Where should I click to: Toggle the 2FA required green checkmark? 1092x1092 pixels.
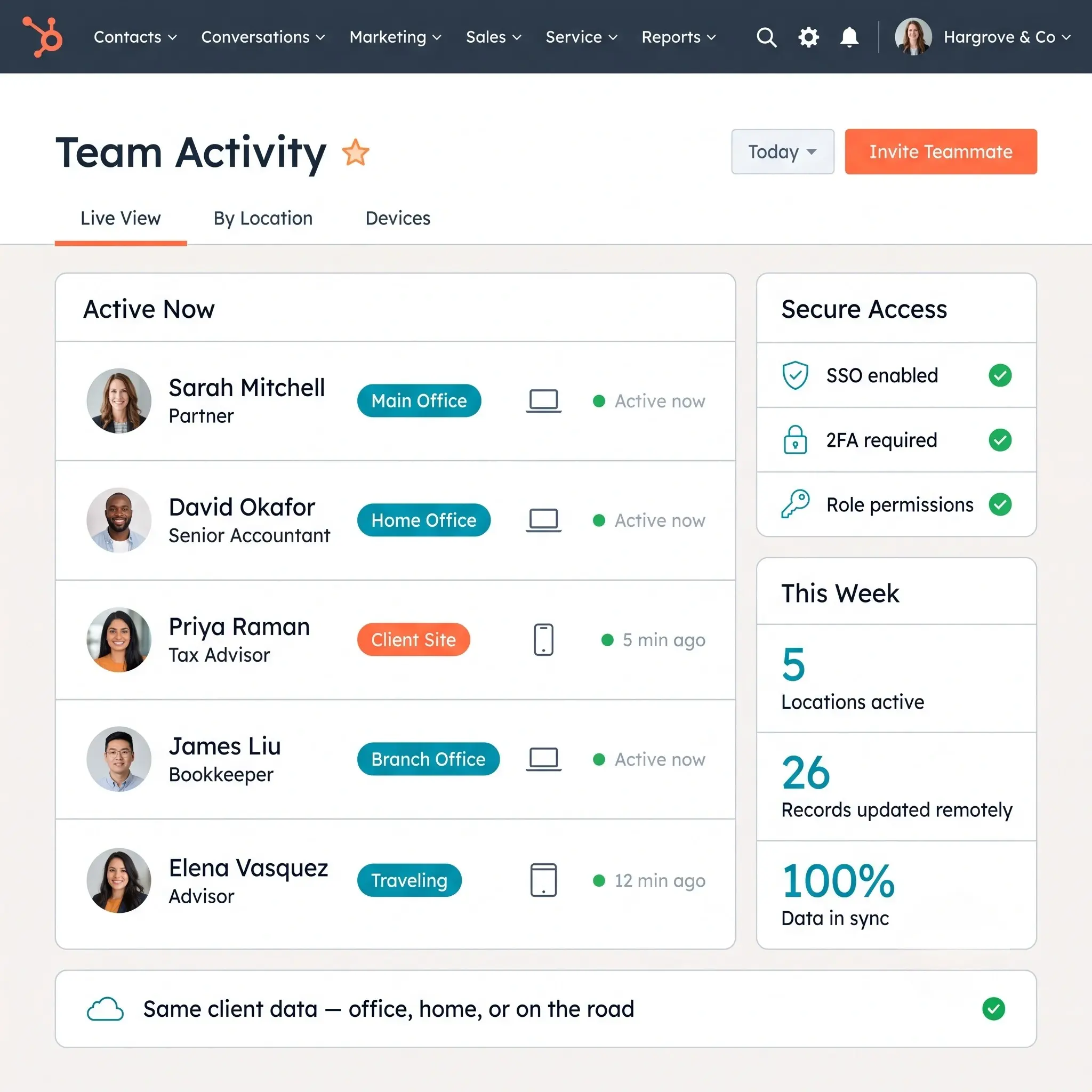tap(1000, 440)
